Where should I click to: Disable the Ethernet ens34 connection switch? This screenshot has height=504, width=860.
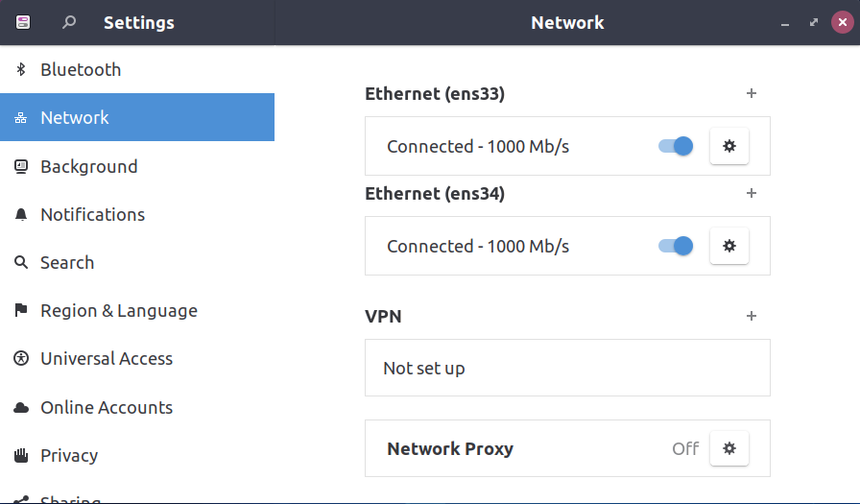pyautogui.click(x=676, y=246)
